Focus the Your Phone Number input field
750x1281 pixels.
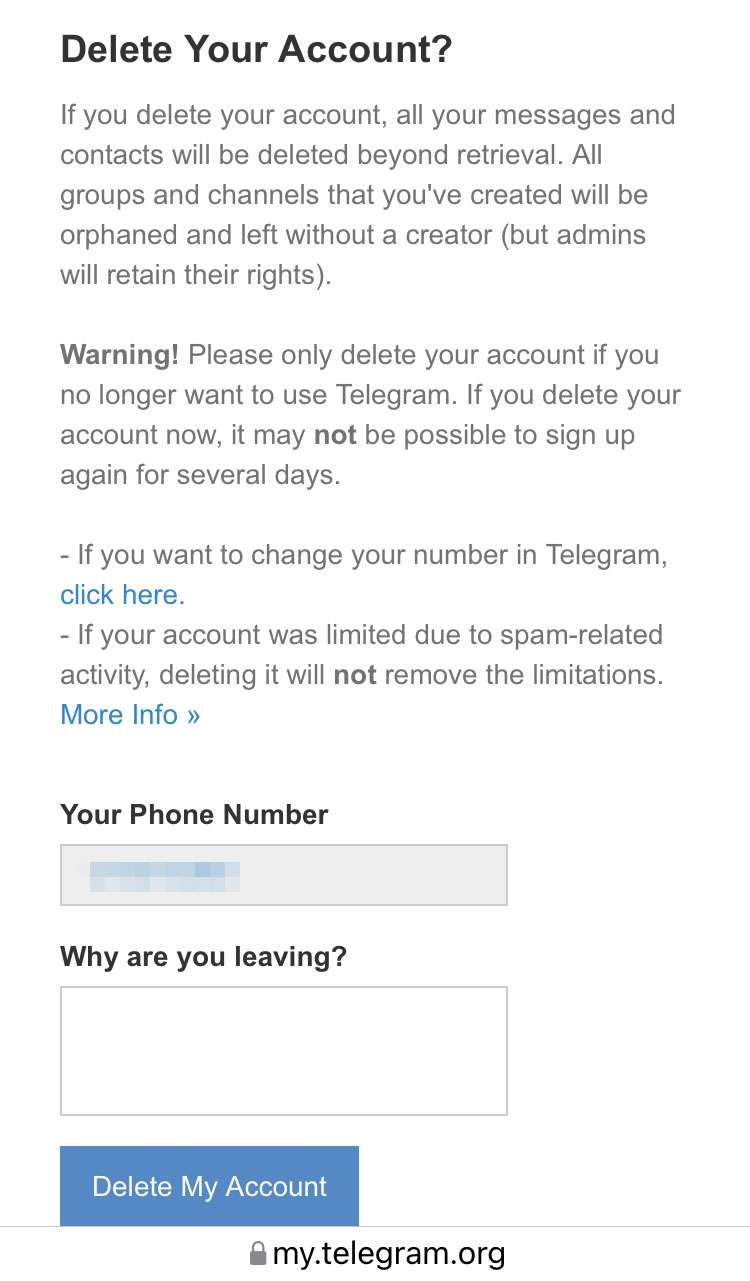[x=283, y=875]
